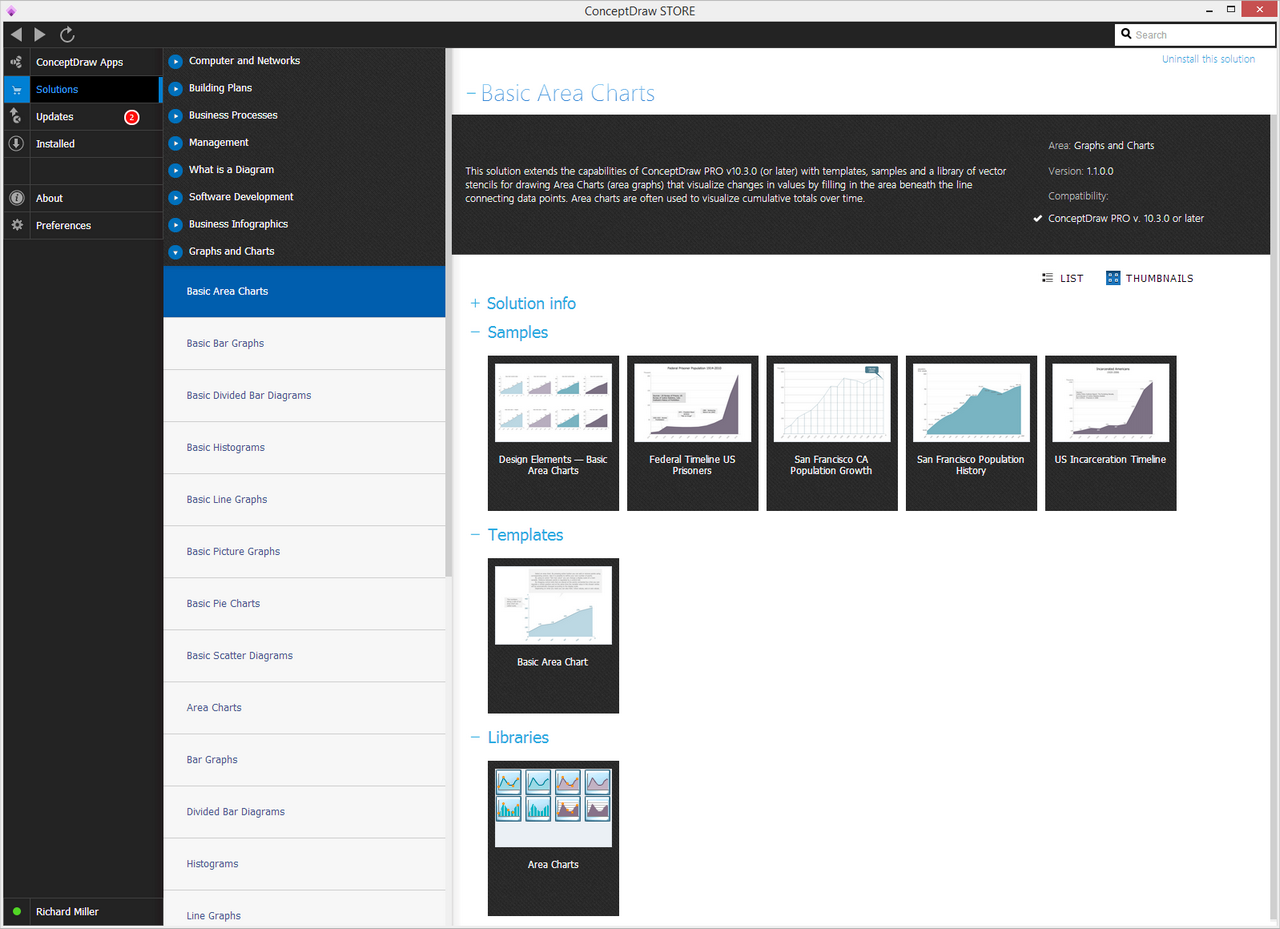This screenshot has height=929, width=1280.
Task: Select the Area Charts solution in sidebar list
Action: click(304, 707)
